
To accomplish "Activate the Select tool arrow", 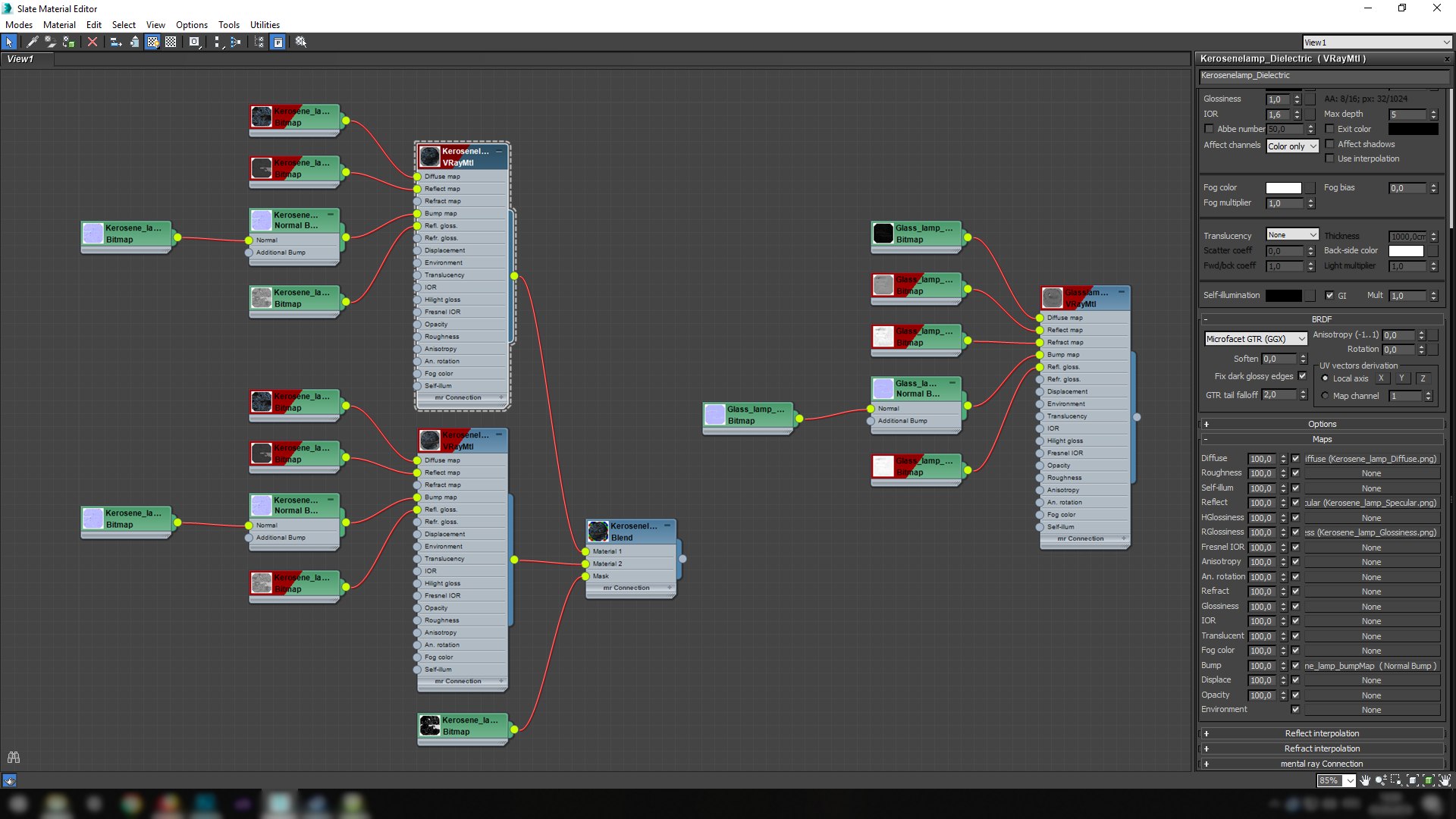I will (9, 42).
